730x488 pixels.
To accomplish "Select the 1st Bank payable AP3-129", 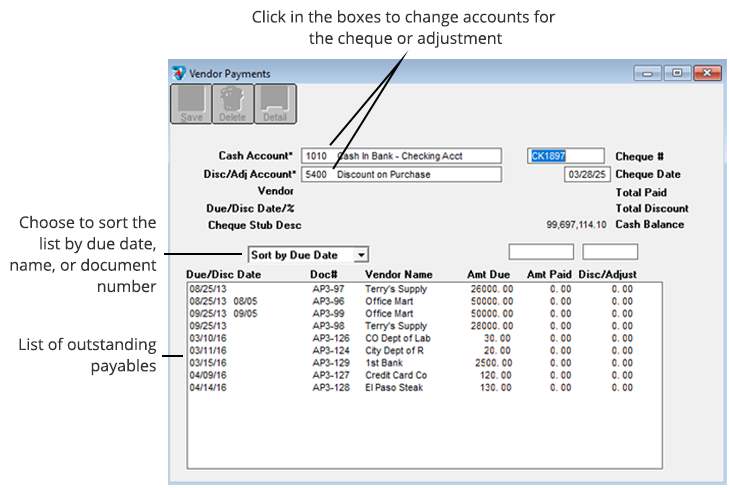I will point(410,363).
